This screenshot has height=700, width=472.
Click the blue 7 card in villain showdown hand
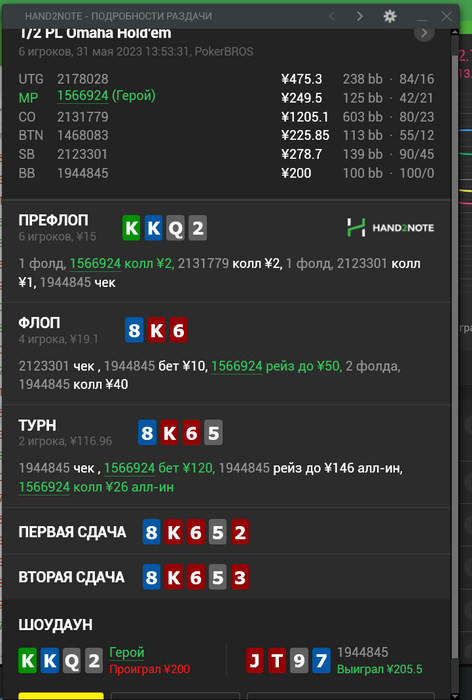click(321, 661)
